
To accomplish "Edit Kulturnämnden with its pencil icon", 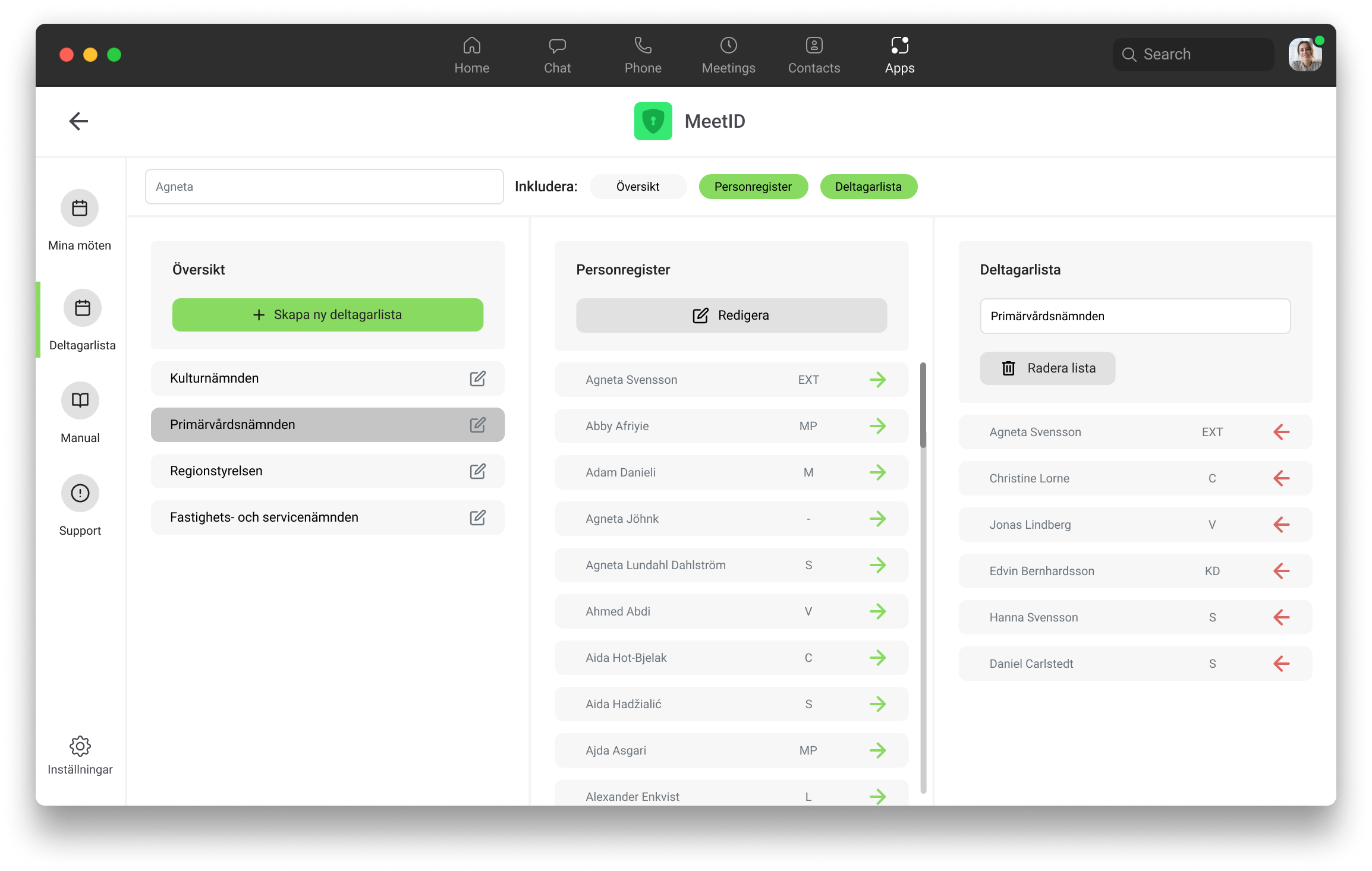I will 477,378.
